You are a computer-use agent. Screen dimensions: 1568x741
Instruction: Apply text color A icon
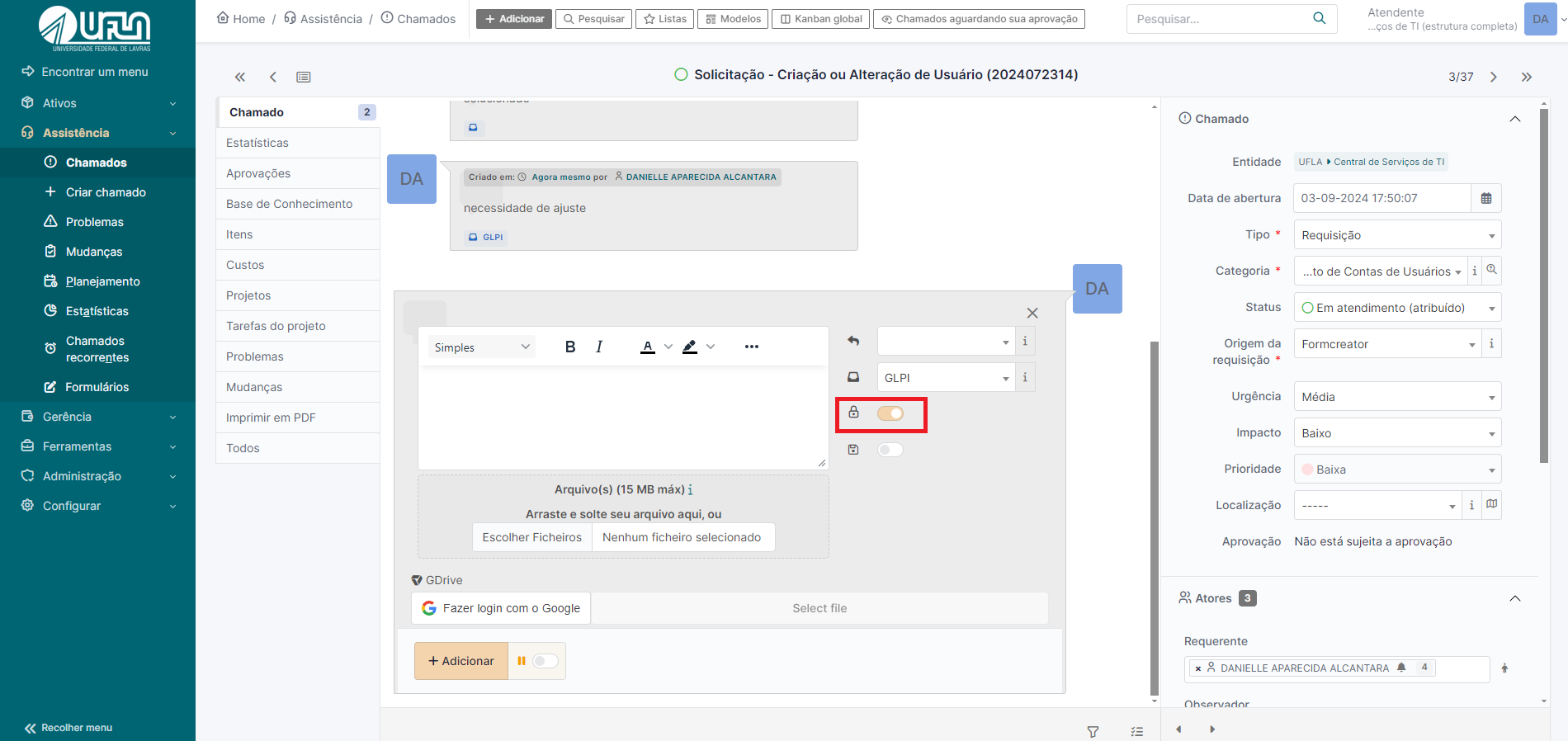(x=648, y=347)
